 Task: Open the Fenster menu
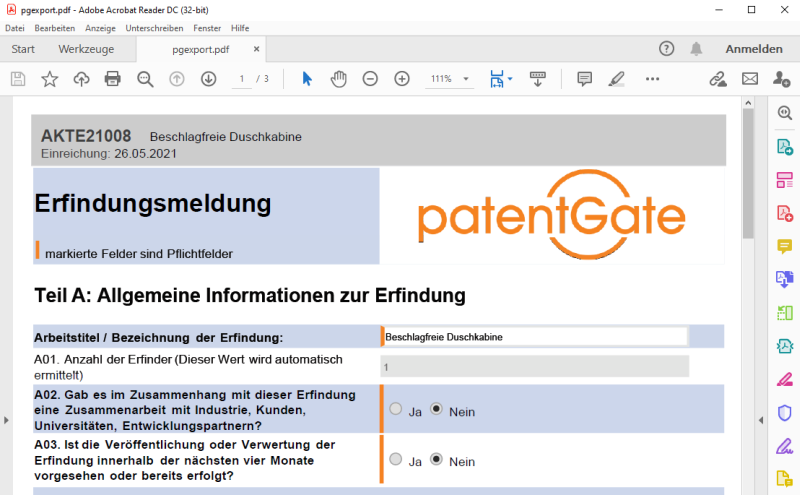point(207,28)
